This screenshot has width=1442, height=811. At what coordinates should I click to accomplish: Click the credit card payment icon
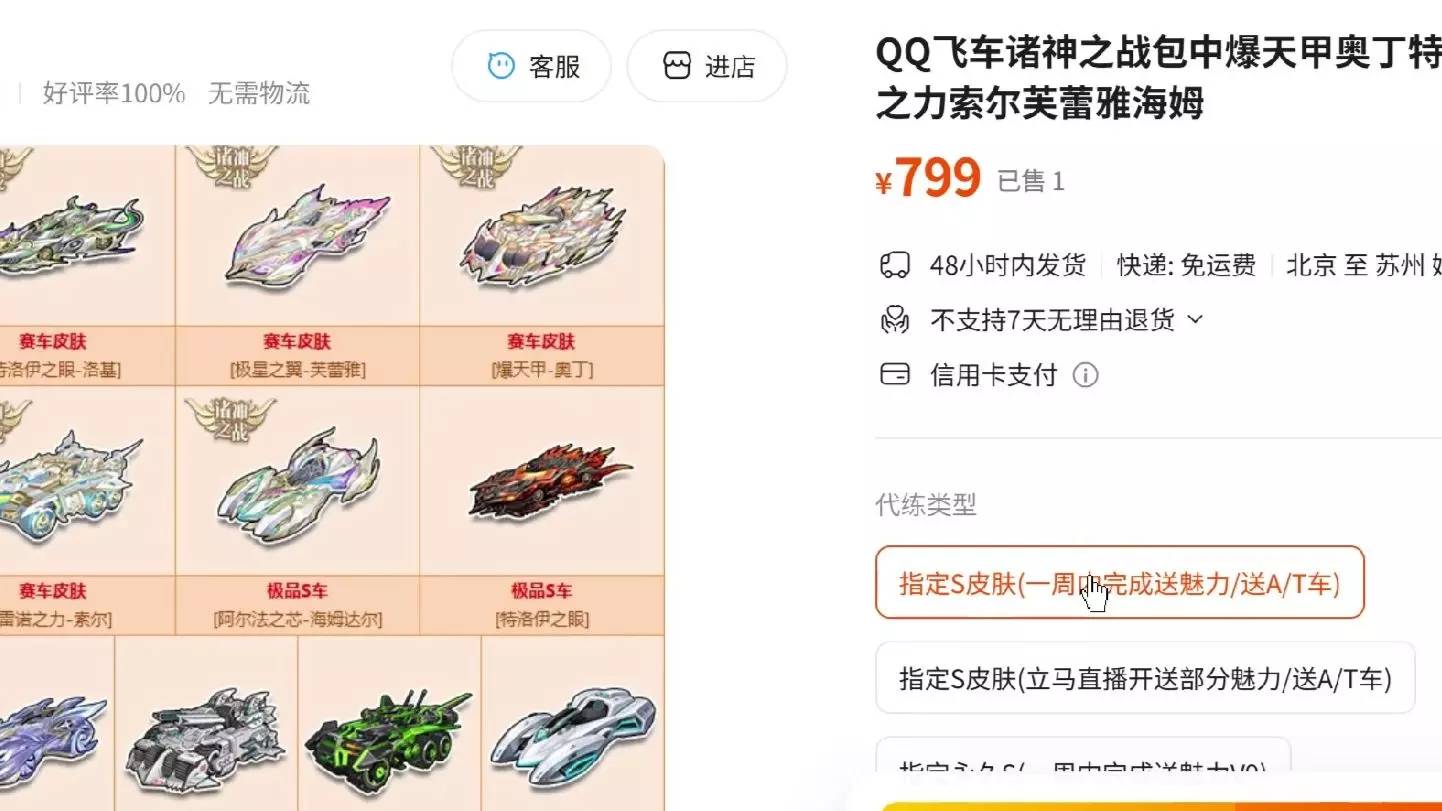click(894, 375)
